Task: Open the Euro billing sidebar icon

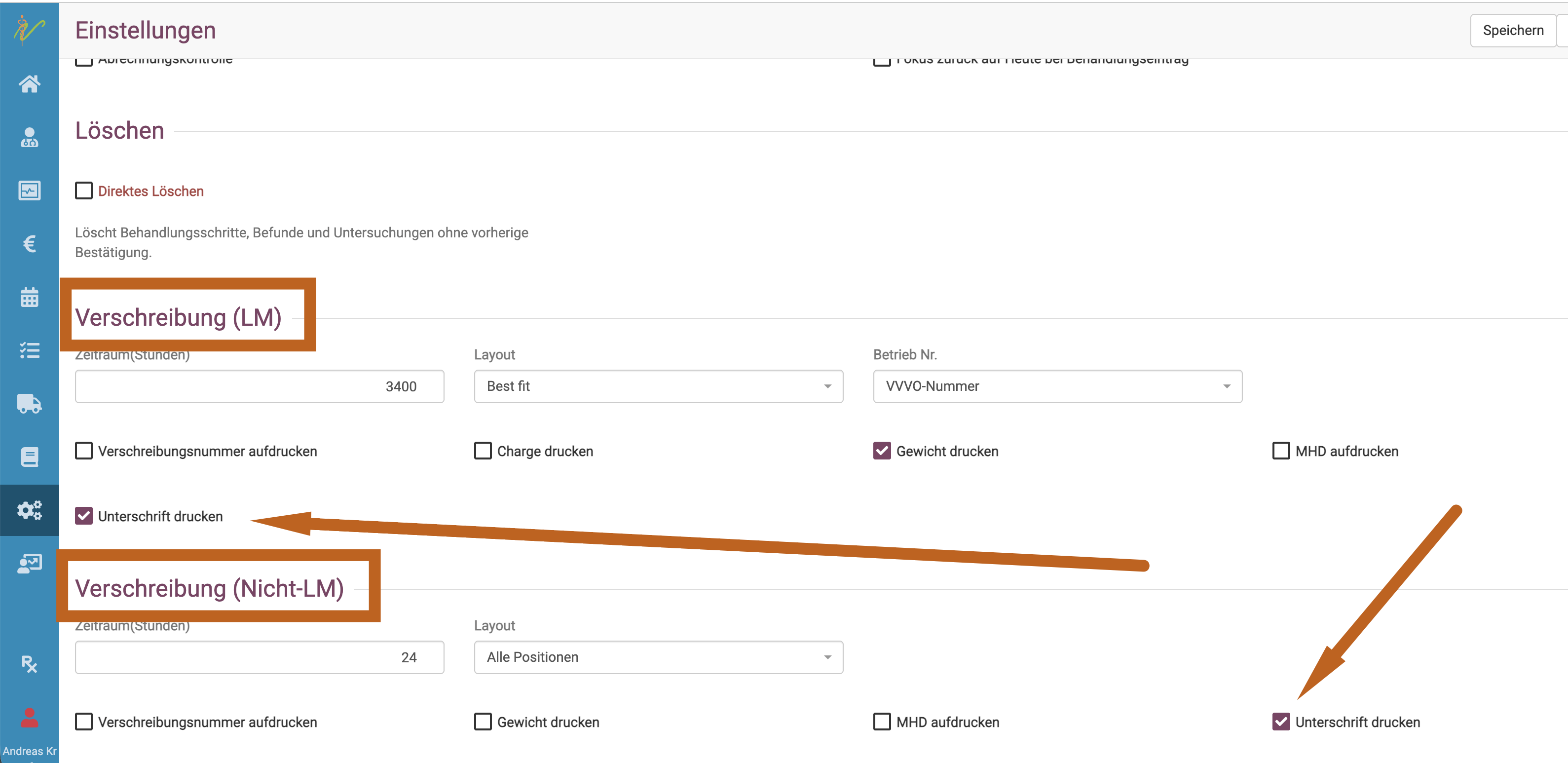Action: [x=29, y=244]
